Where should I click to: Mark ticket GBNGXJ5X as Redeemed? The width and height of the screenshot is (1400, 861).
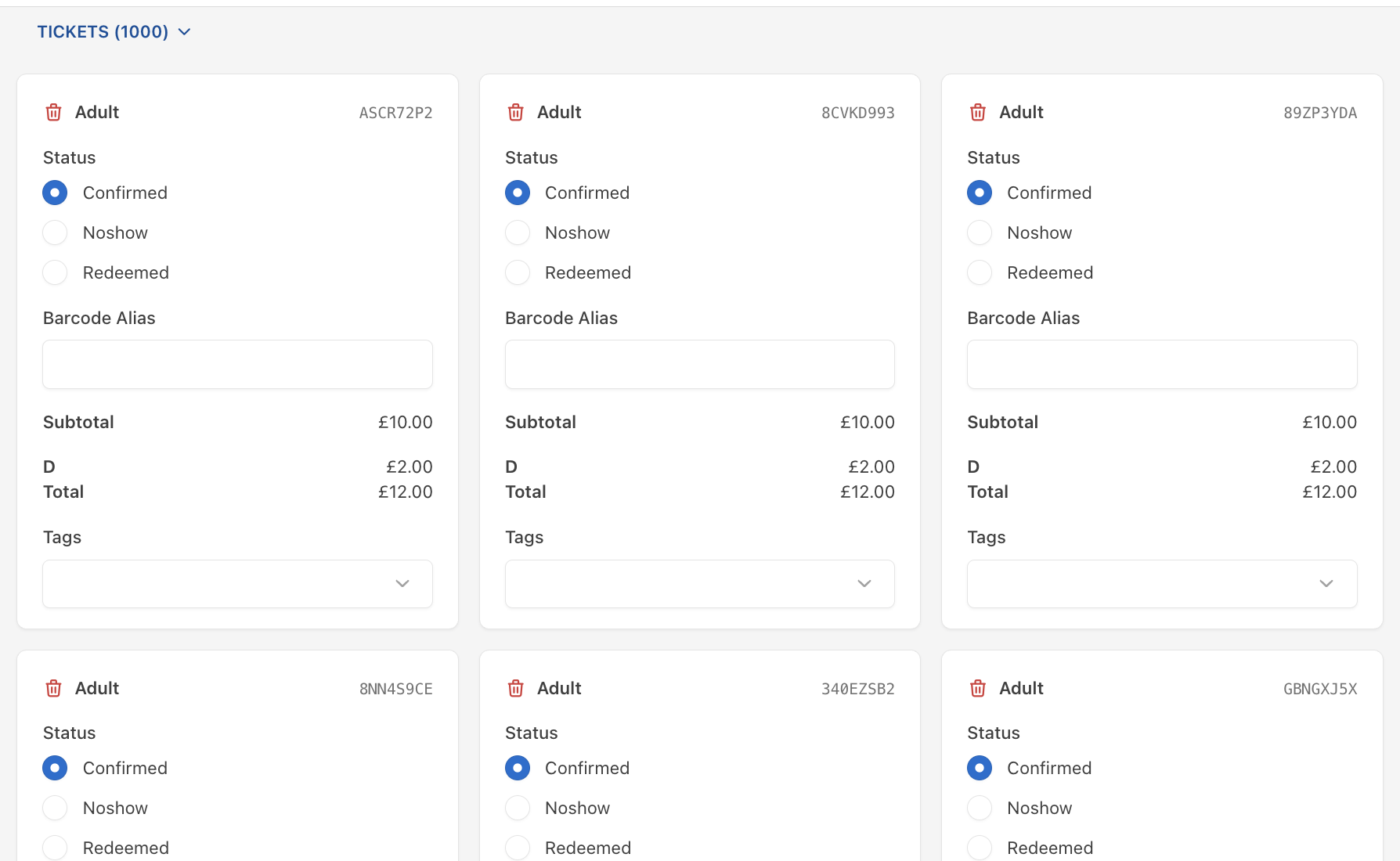pyautogui.click(x=980, y=848)
